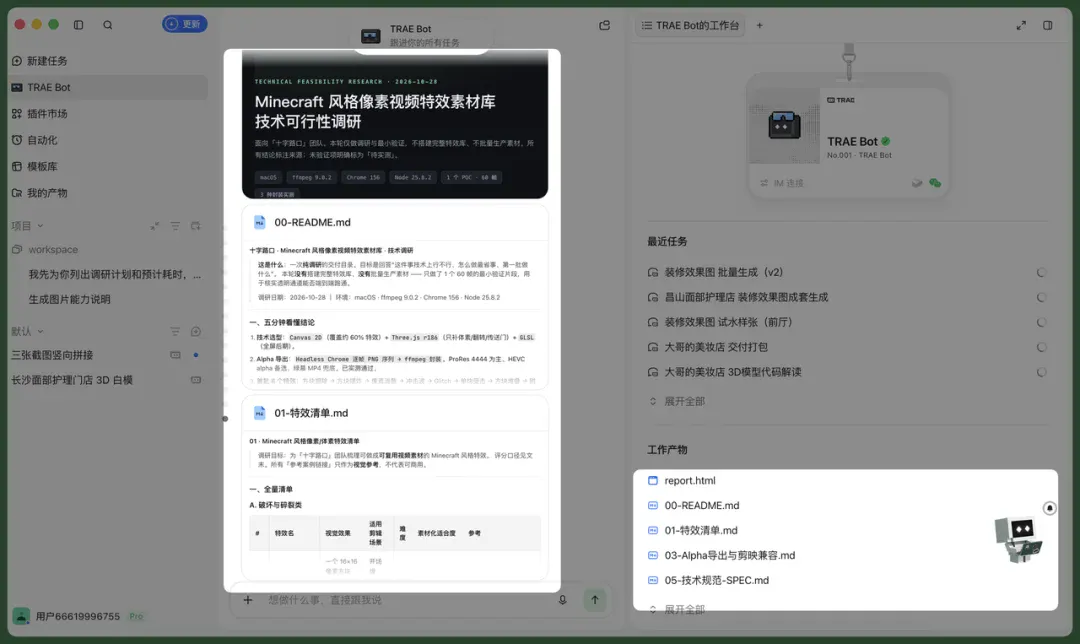Click the blue 更新 update button
The height and width of the screenshot is (644, 1080).
click(185, 24)
